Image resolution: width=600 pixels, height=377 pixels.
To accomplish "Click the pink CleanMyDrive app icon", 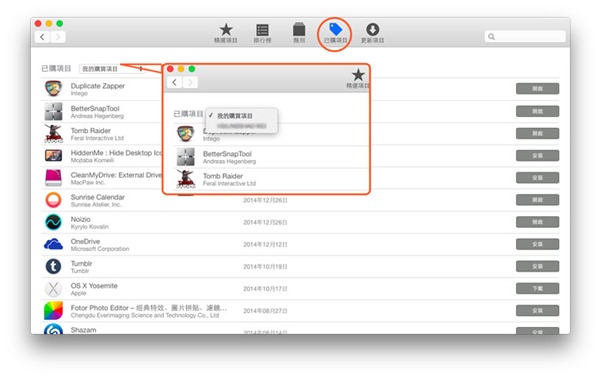I will click(53, 178).
